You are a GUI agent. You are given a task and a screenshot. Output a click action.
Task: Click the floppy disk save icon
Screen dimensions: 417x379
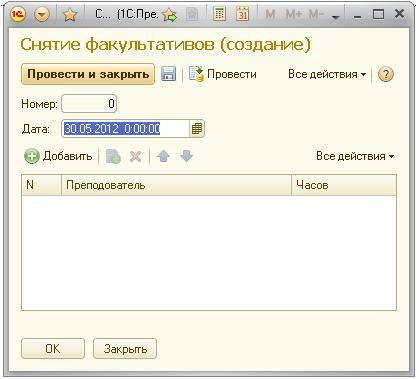169,74
